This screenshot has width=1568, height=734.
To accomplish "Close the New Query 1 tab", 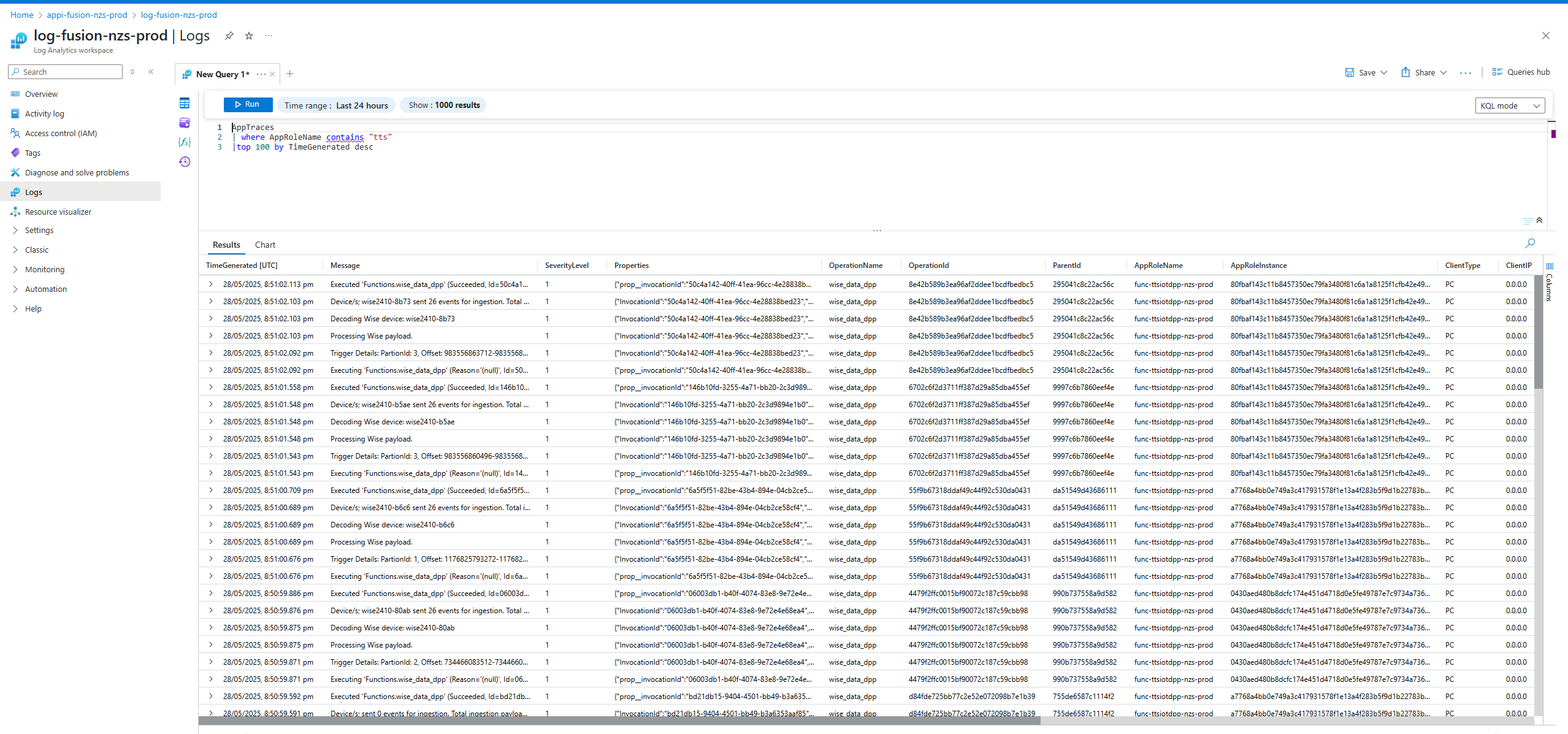I will click(x=272, y=74).
